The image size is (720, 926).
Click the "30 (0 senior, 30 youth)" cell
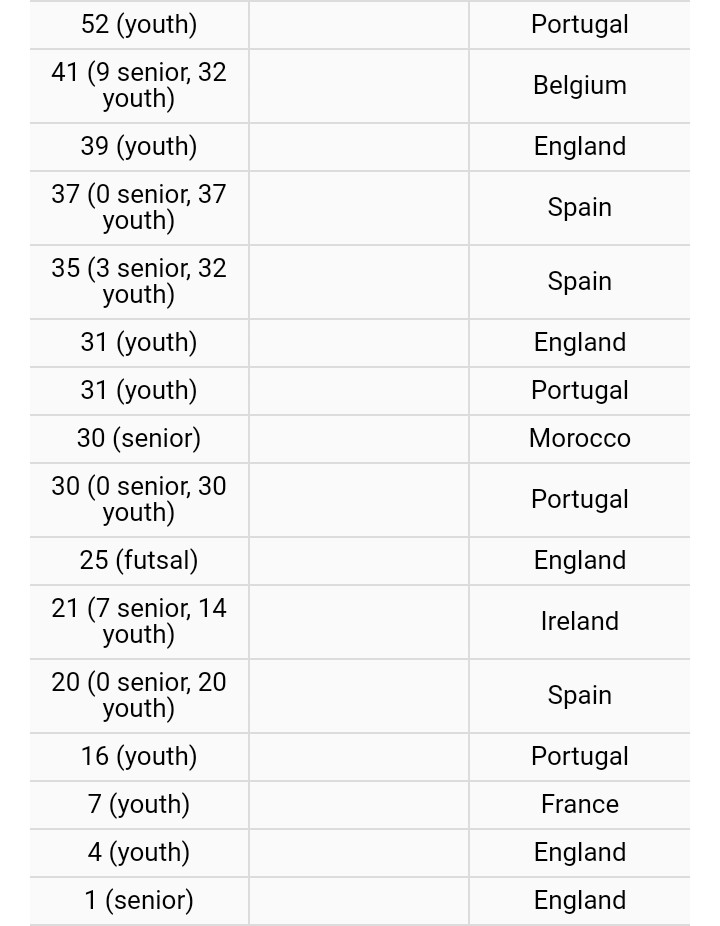(x=139, y=499)
